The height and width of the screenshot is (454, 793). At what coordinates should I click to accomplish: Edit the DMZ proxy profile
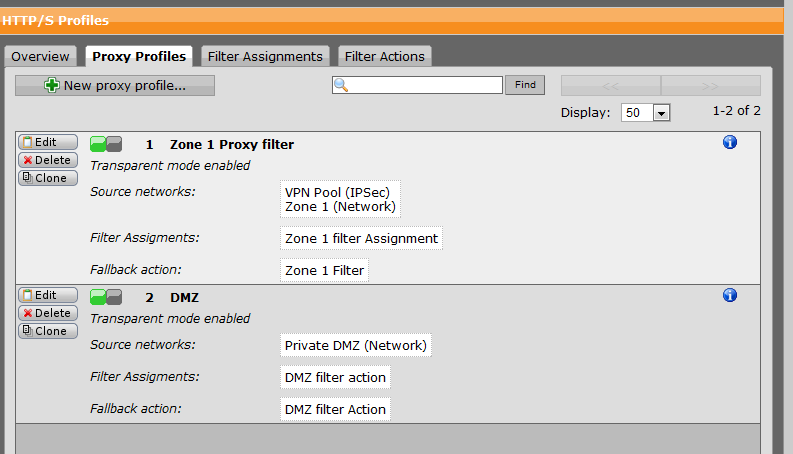[x=48, y=295]
